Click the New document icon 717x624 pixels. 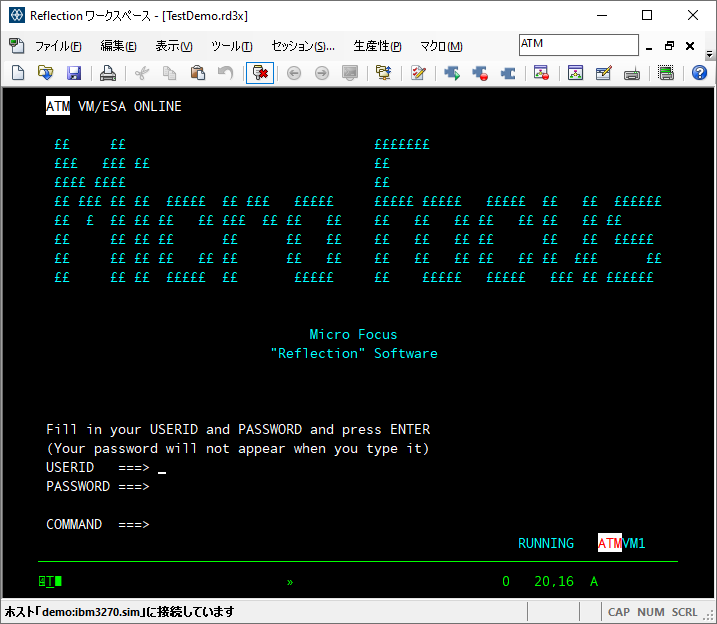click(x=18, y=73)
